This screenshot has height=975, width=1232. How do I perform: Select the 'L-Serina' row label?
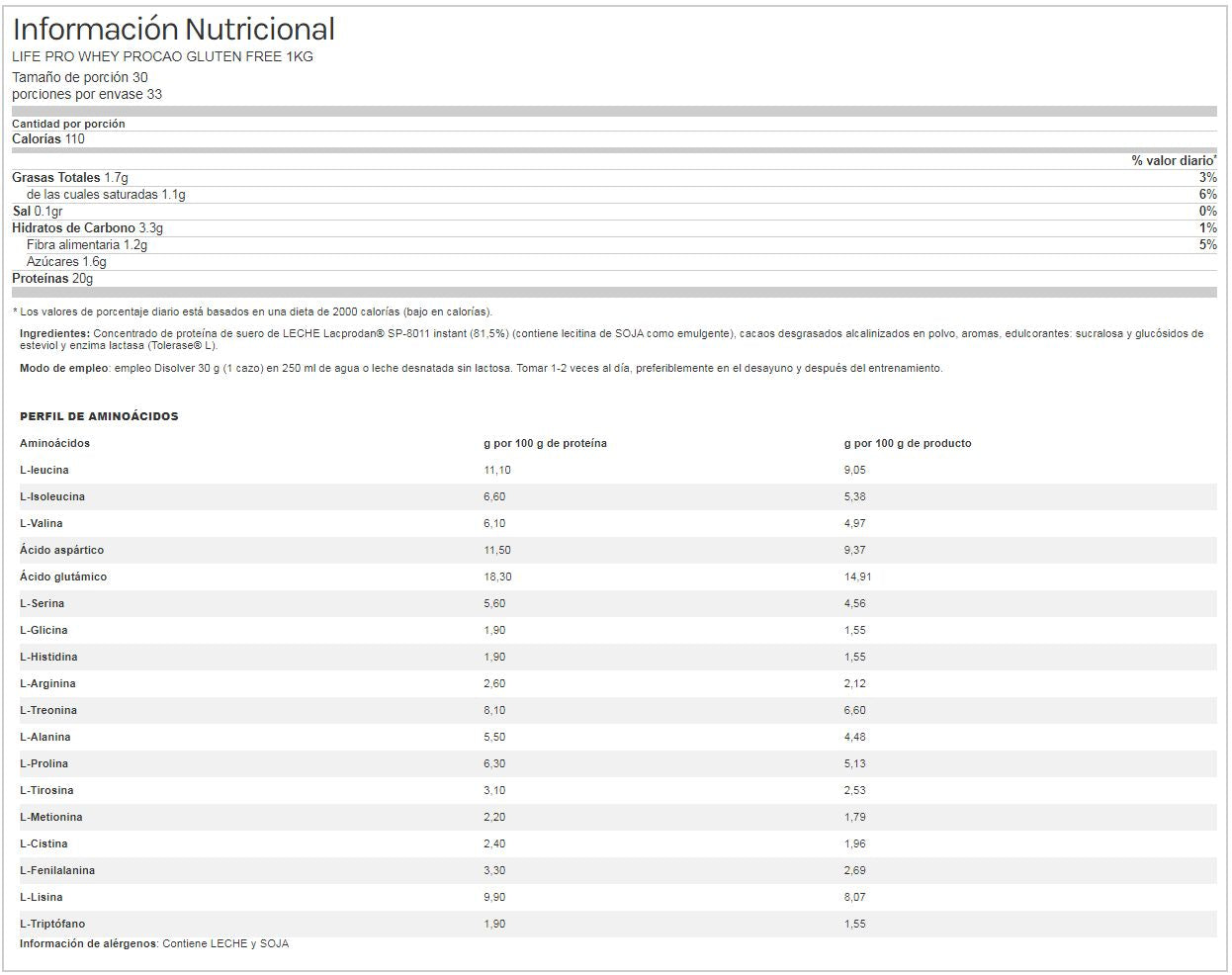(x=43, y=603)
